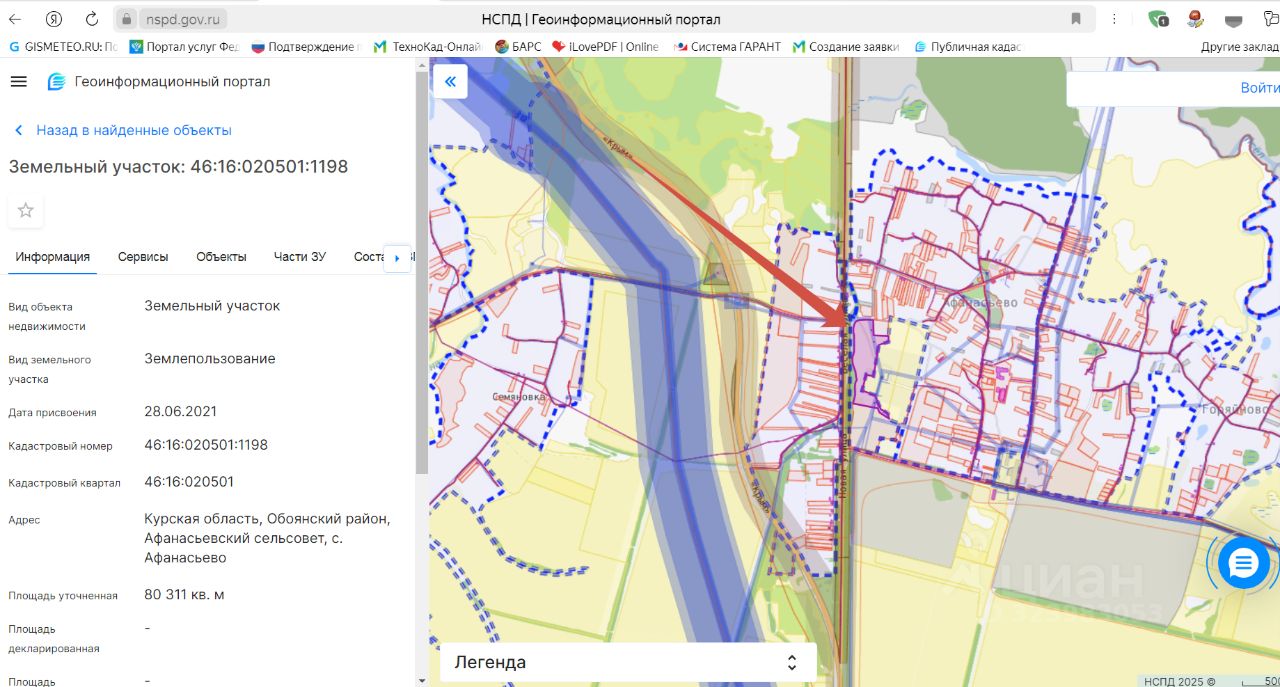Click the НСПД 2025 © copyright text

pyautogui.click(x=1180, y=682)
